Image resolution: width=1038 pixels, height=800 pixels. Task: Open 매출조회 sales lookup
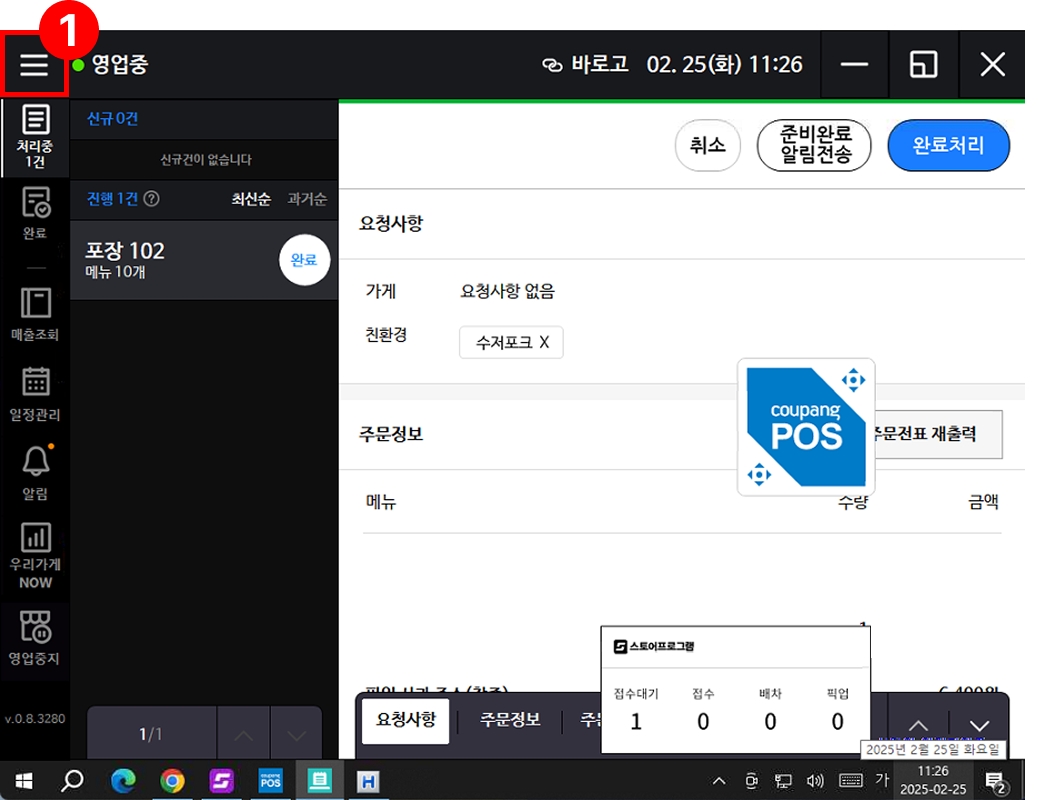point(35,314)
